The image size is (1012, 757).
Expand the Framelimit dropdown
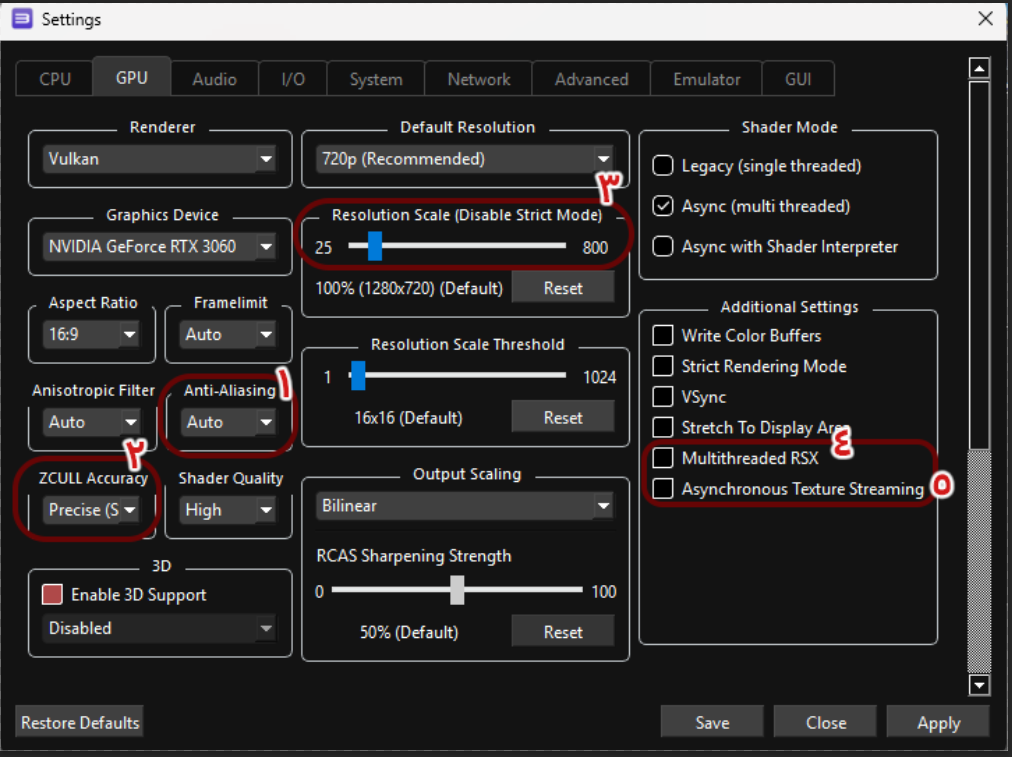pyautogui.click(x=228, y=334)
